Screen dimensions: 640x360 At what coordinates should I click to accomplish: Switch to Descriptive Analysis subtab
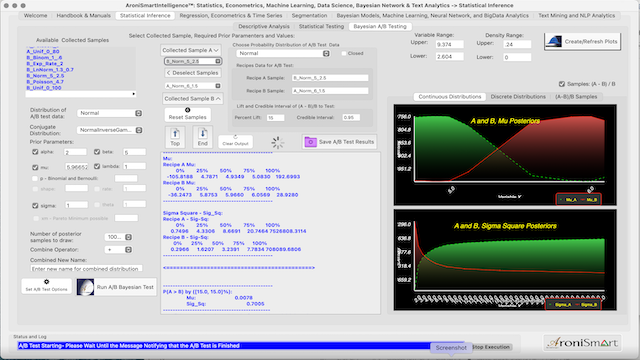click(x=264, y=26)
